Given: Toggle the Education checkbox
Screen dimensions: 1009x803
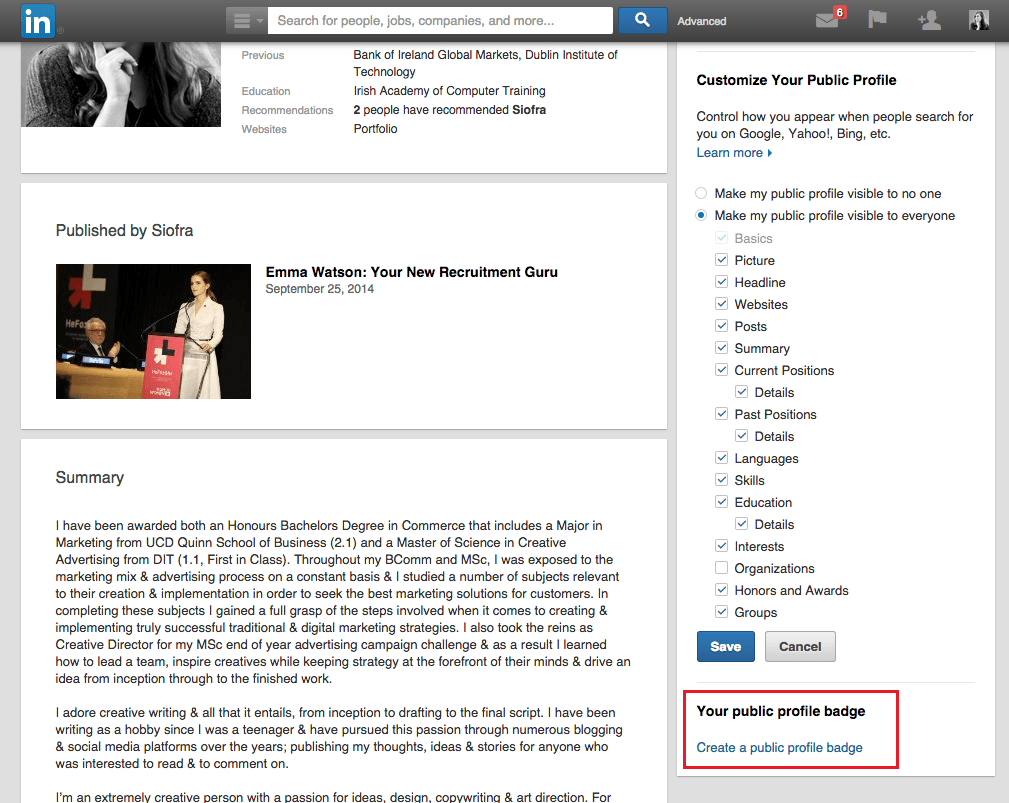Looking at the screenshot, I should 721,502.
